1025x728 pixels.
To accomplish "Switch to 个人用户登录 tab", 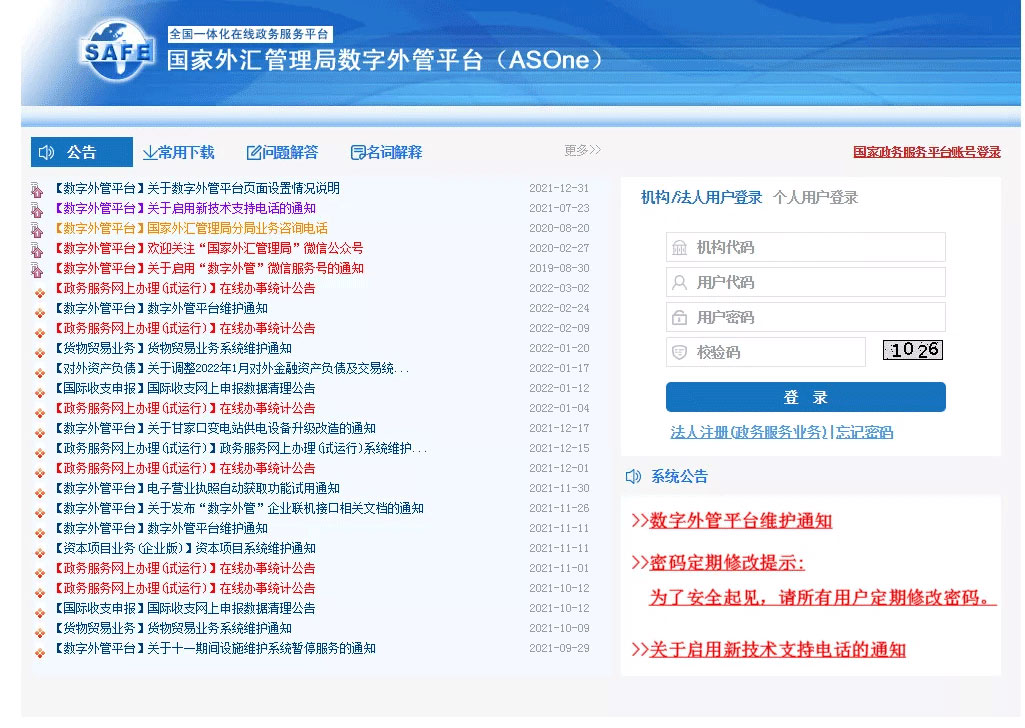I will pyautogui.click(x=815, y=197).
